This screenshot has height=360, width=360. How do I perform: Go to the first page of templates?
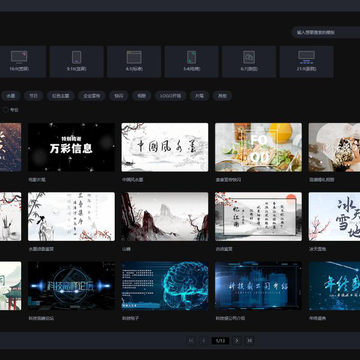coord(191,340)
